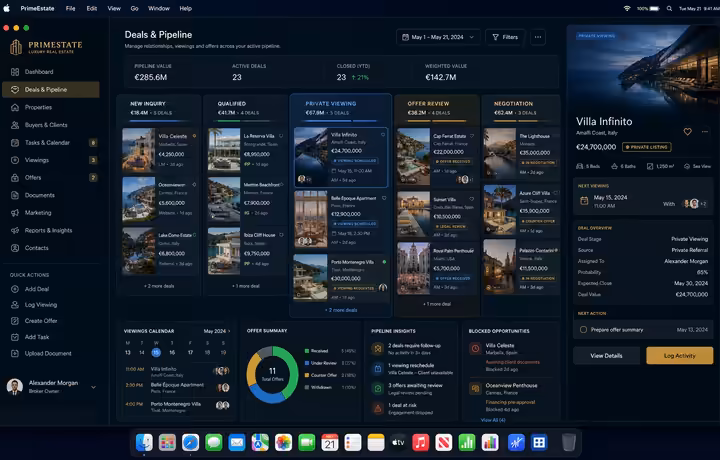
Task: Open Villa Infinito detail panel more options
Action: [704, 132]
